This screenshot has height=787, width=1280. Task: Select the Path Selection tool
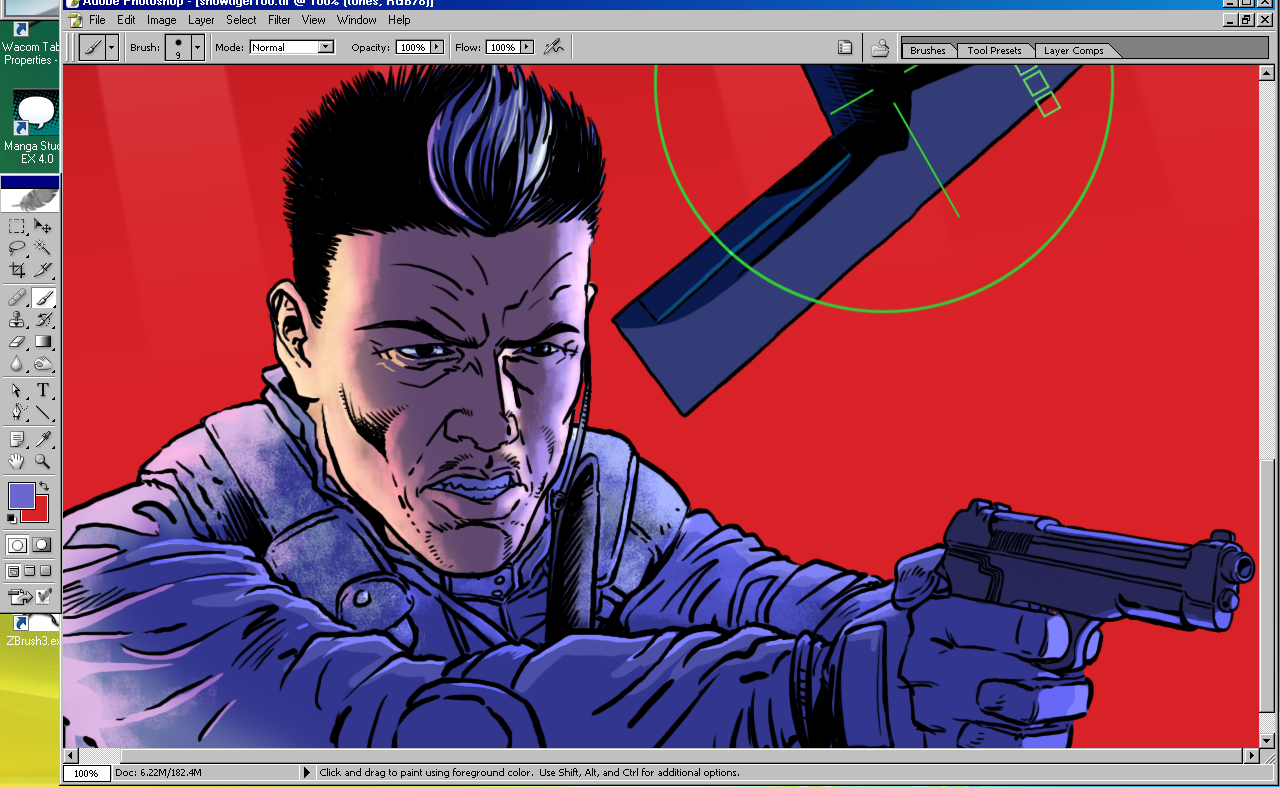pos(17,391)
